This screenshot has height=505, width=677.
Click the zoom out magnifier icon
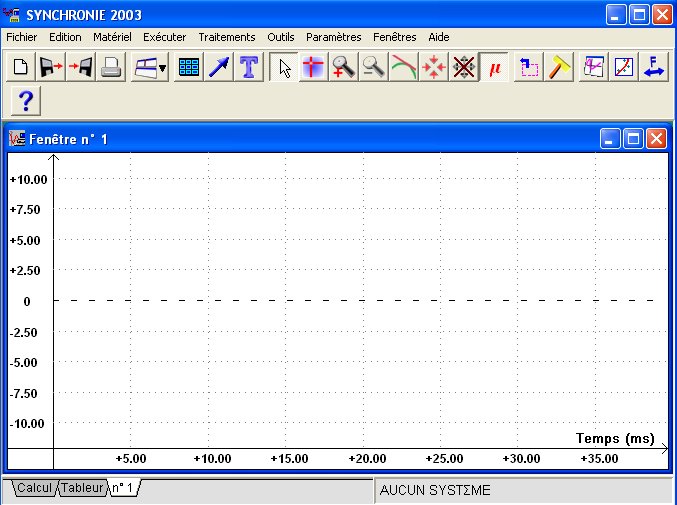point(374,68)
